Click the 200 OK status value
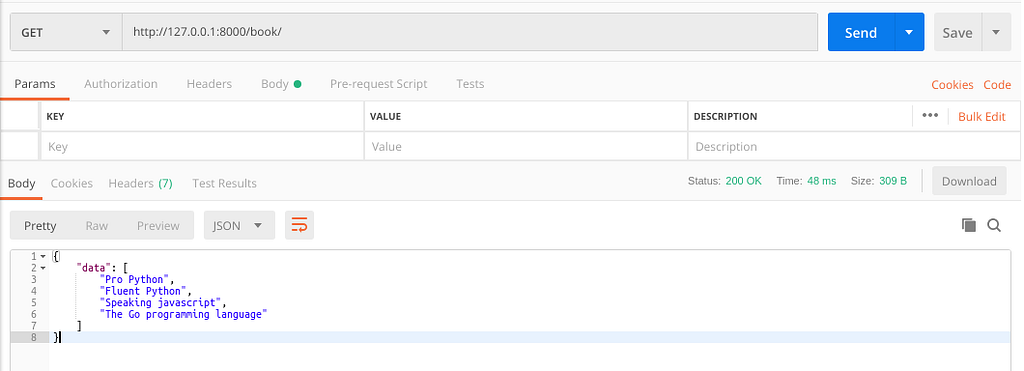Screen dimensions: 1024x371 coord(743,181)
